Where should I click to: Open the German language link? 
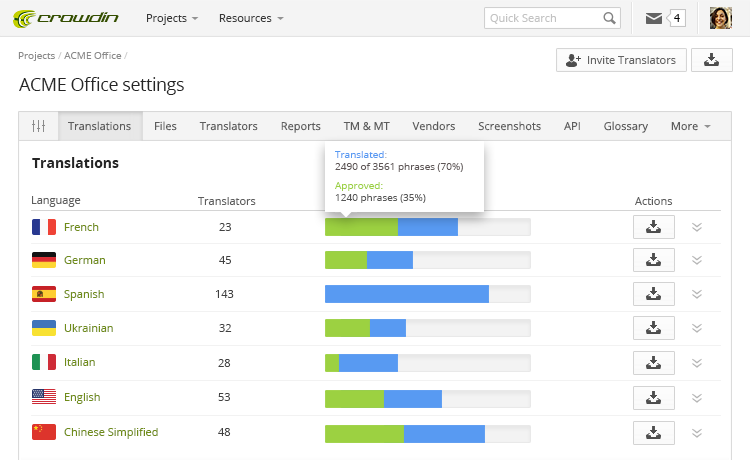point(85,260)
